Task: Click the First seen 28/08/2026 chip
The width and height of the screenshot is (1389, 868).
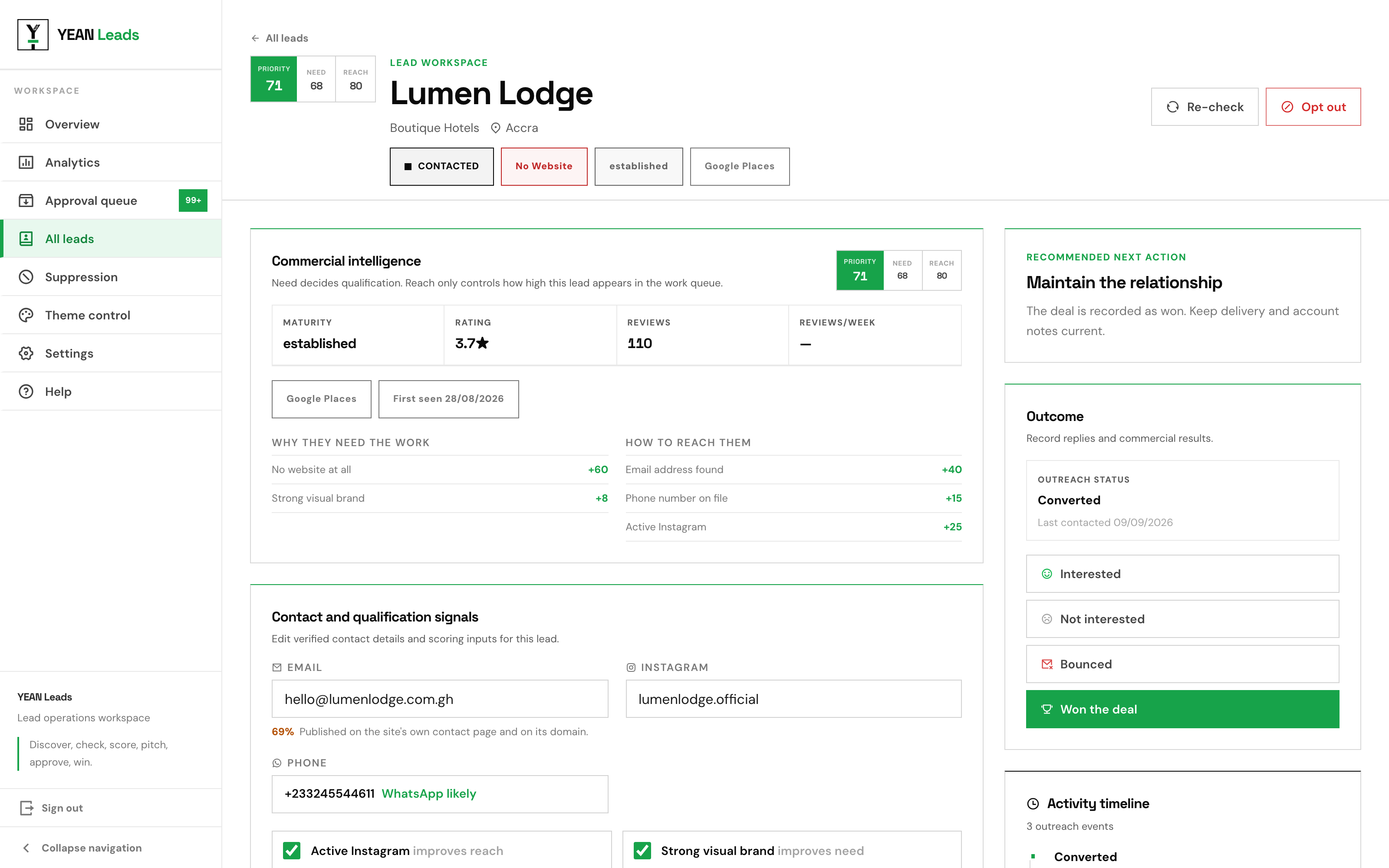Action: (x=448, y=399)
